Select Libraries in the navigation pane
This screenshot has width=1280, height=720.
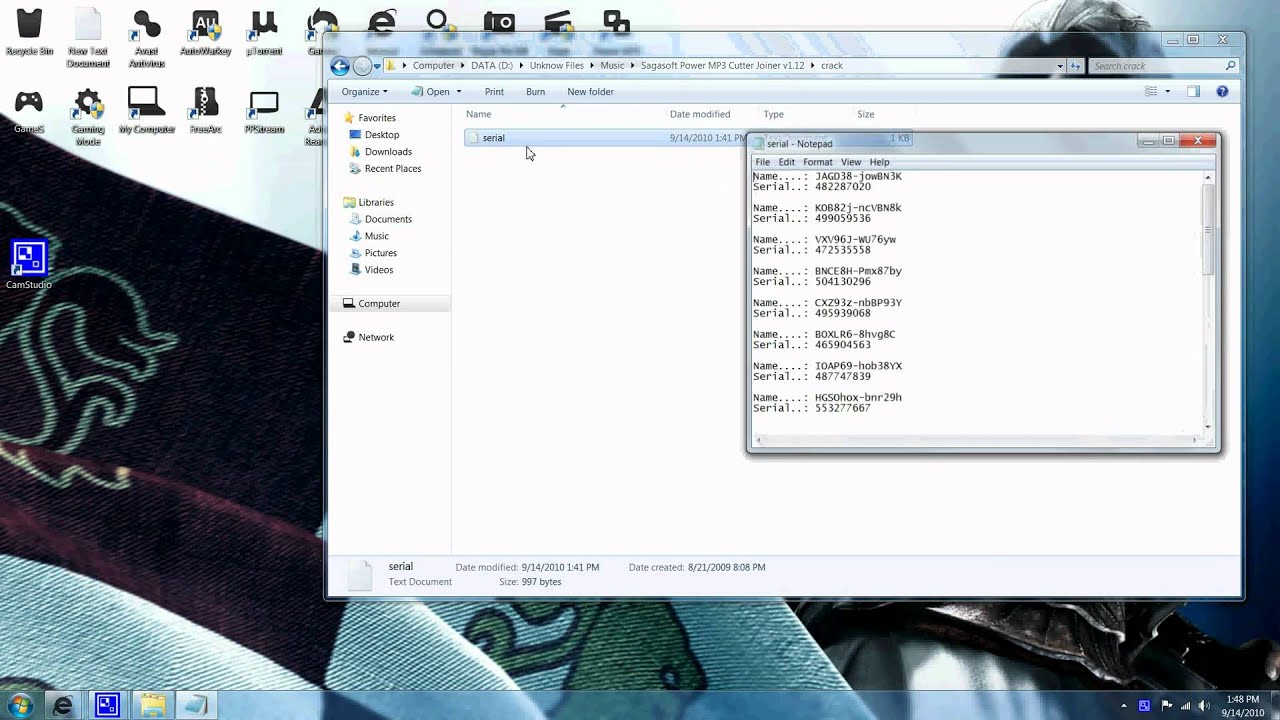[376, 203]
